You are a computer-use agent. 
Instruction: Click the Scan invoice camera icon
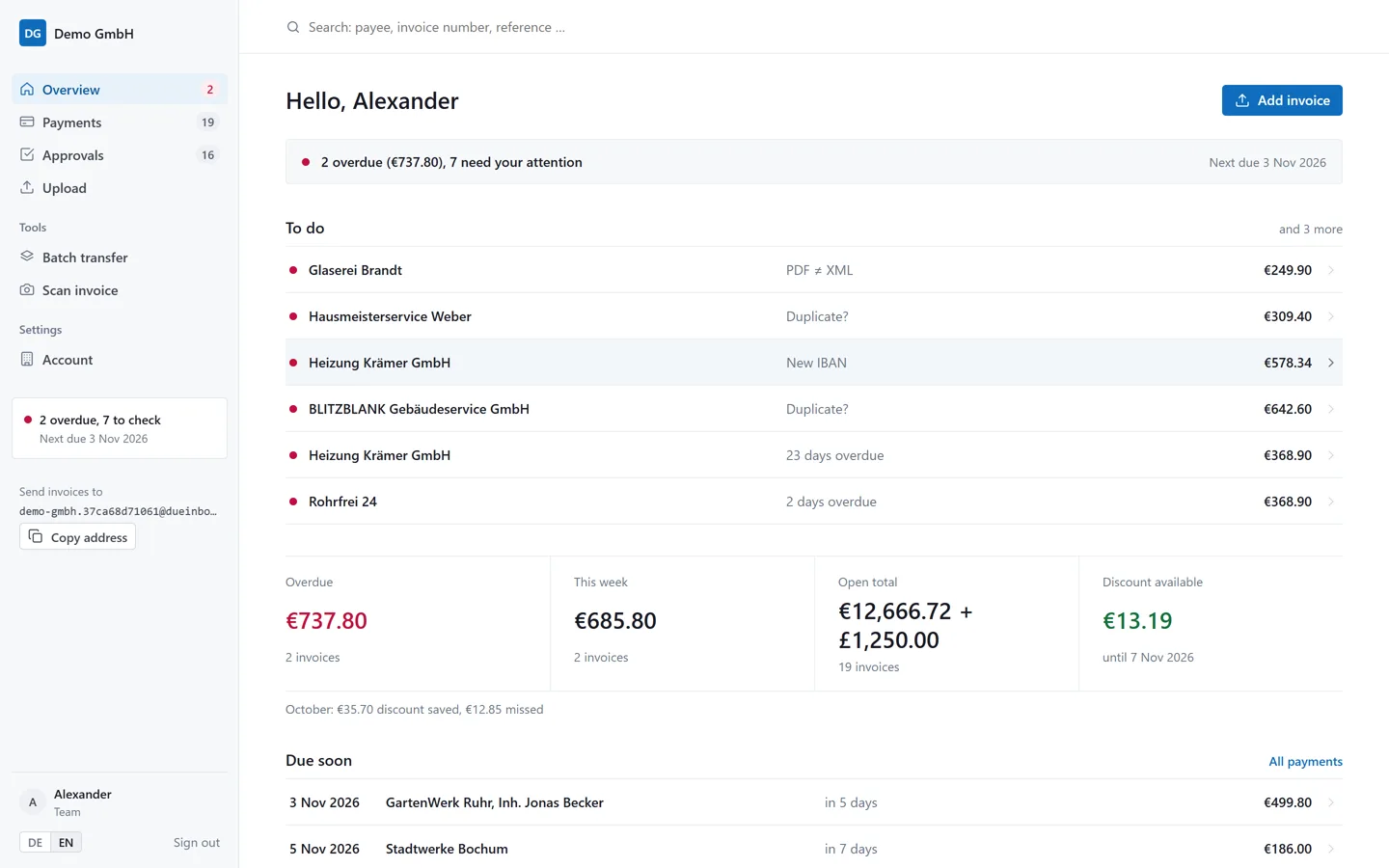[x=27, y=290]
